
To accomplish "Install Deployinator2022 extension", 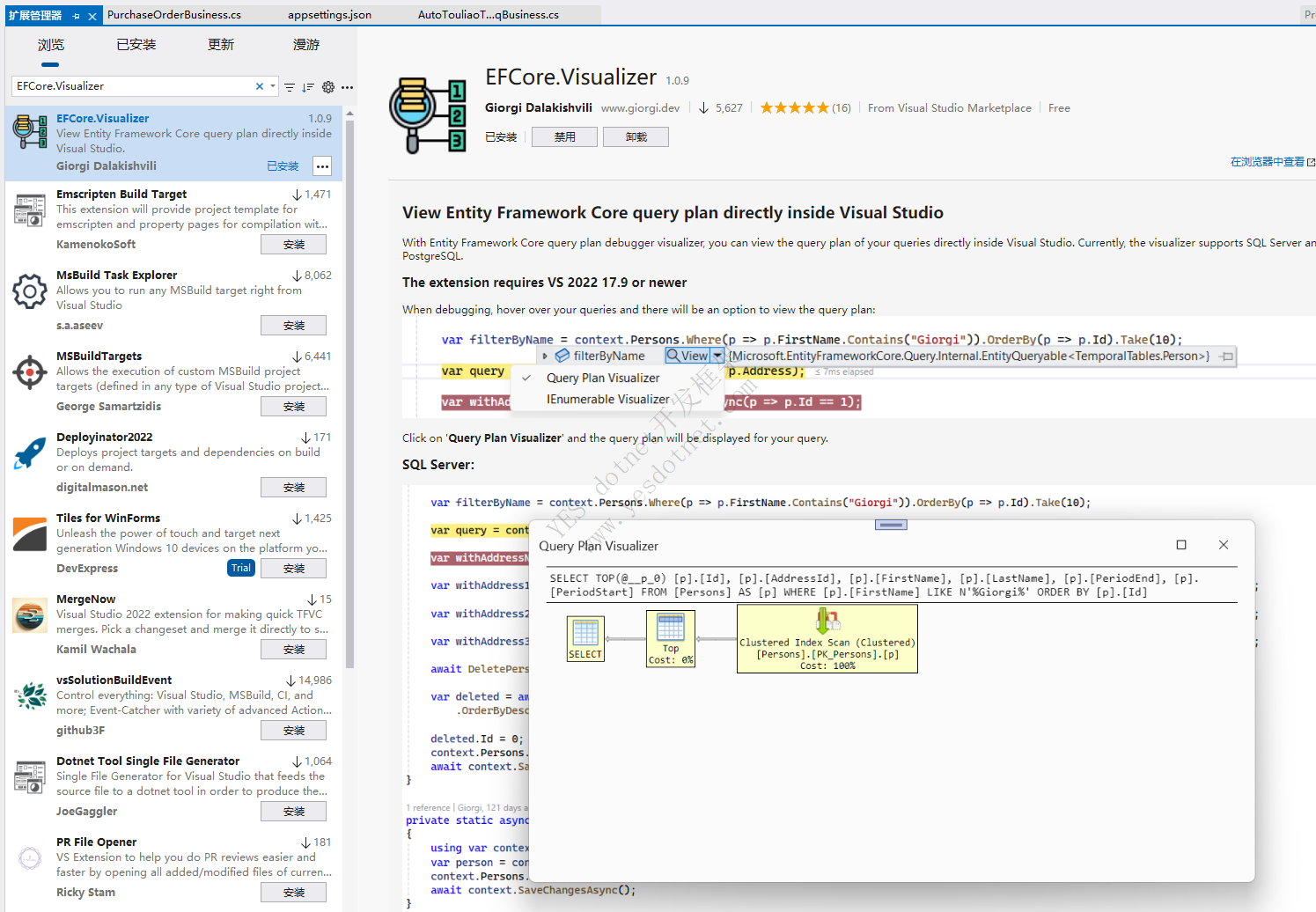I will (293, 488).
